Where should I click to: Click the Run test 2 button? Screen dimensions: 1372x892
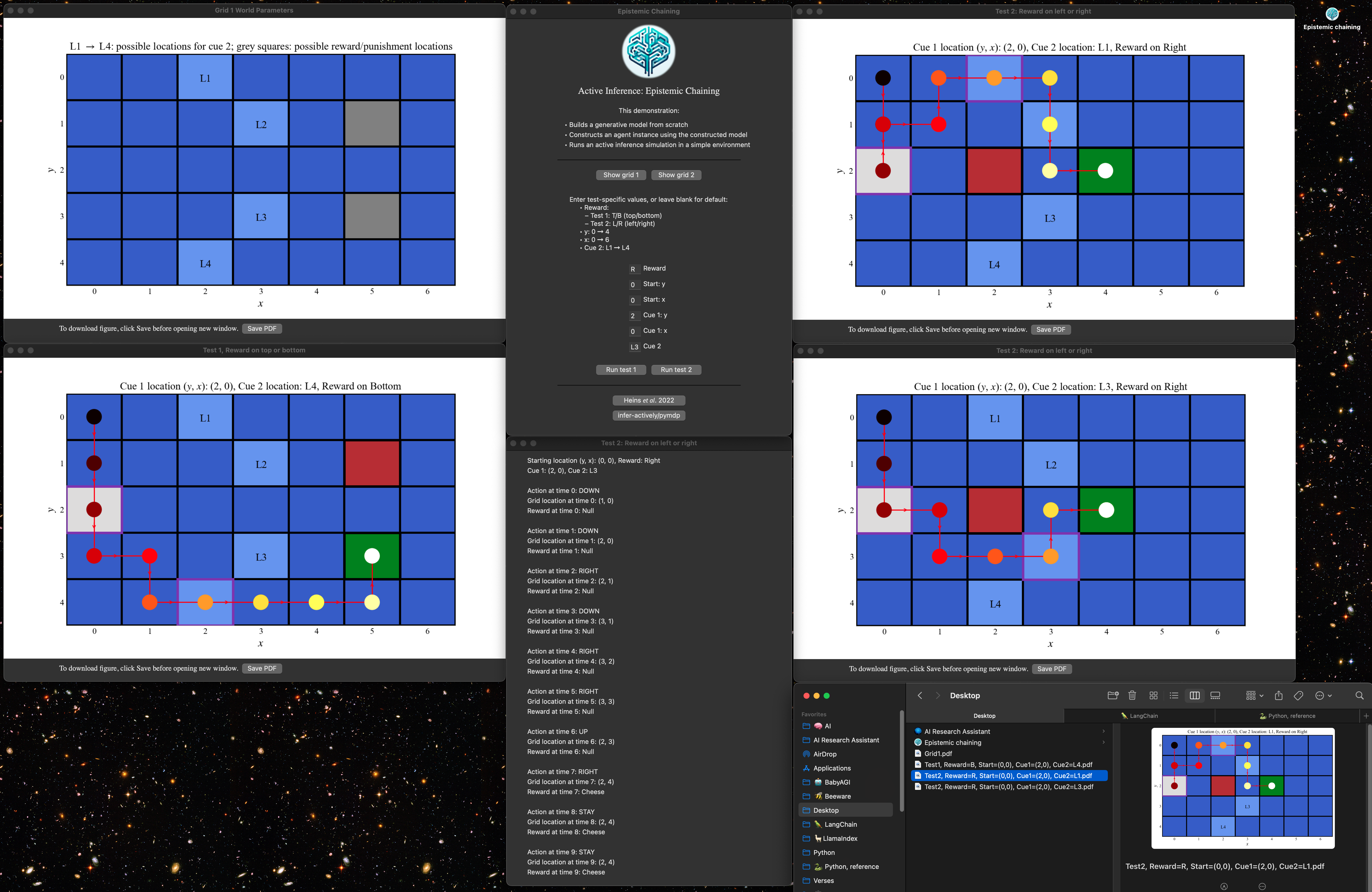(x=676, y=369)
